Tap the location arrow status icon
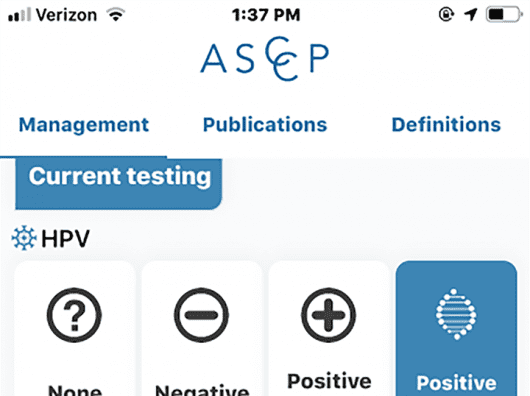Viewport: 530px width, 396px height. coord(471,15)
